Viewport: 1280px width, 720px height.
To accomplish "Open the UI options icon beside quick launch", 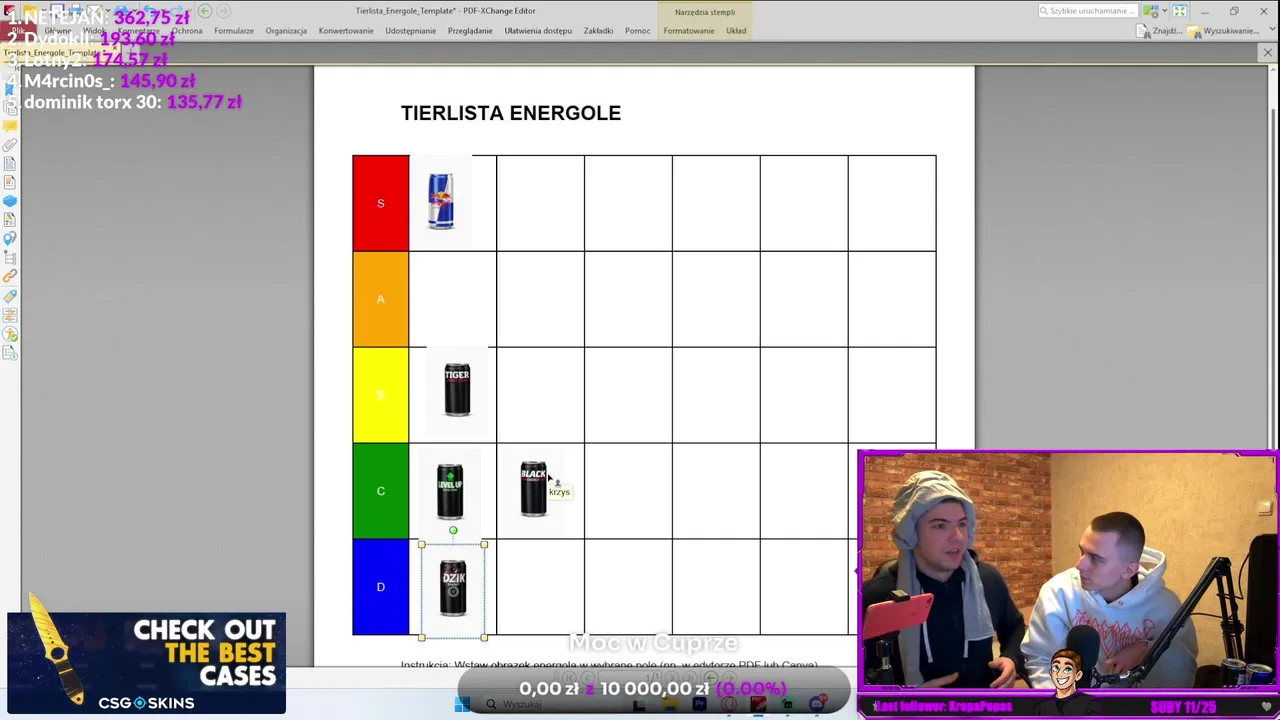I will click(x=1152, y=11).
